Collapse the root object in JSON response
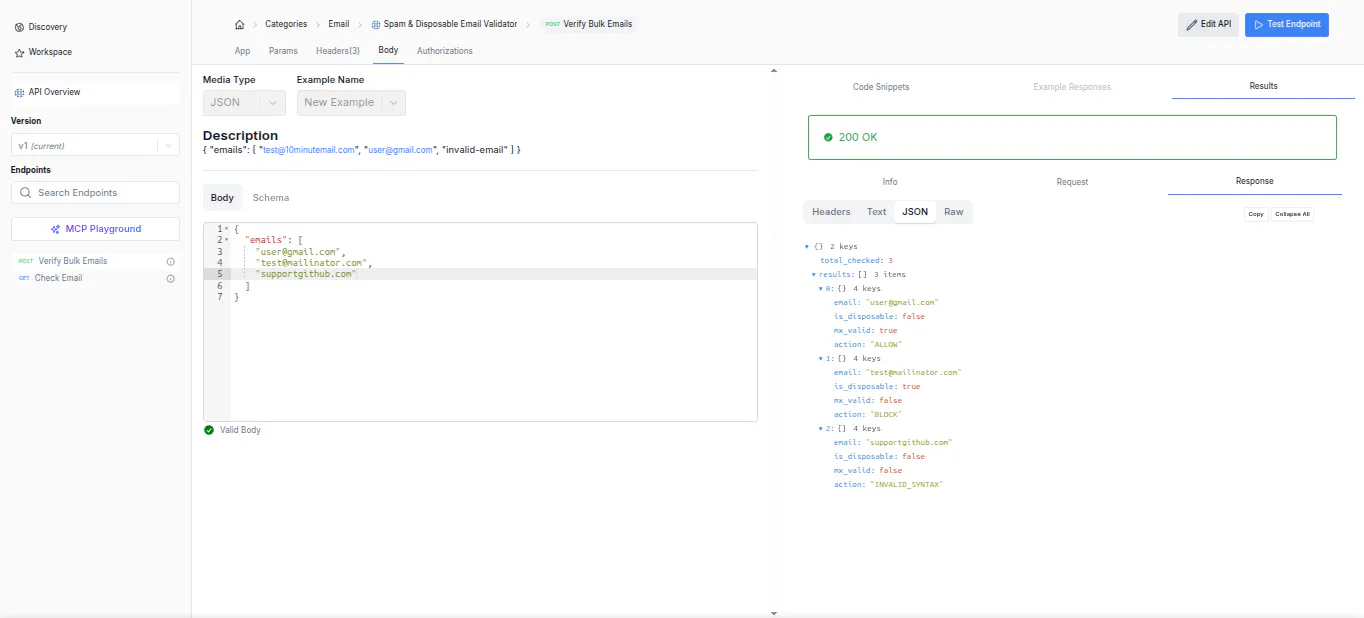The height and width of the screenshot is (618, 1364). point(807,246)
